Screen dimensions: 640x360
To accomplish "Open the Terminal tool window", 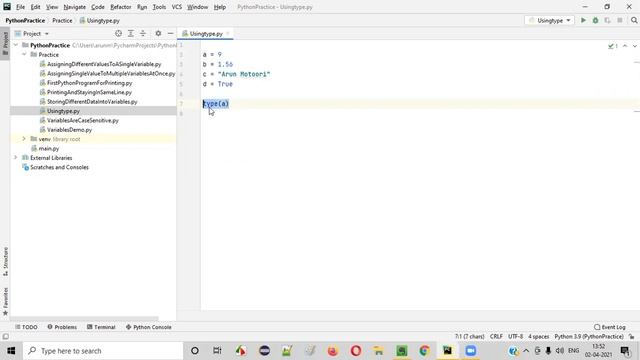I will click(x=101, y=327).
